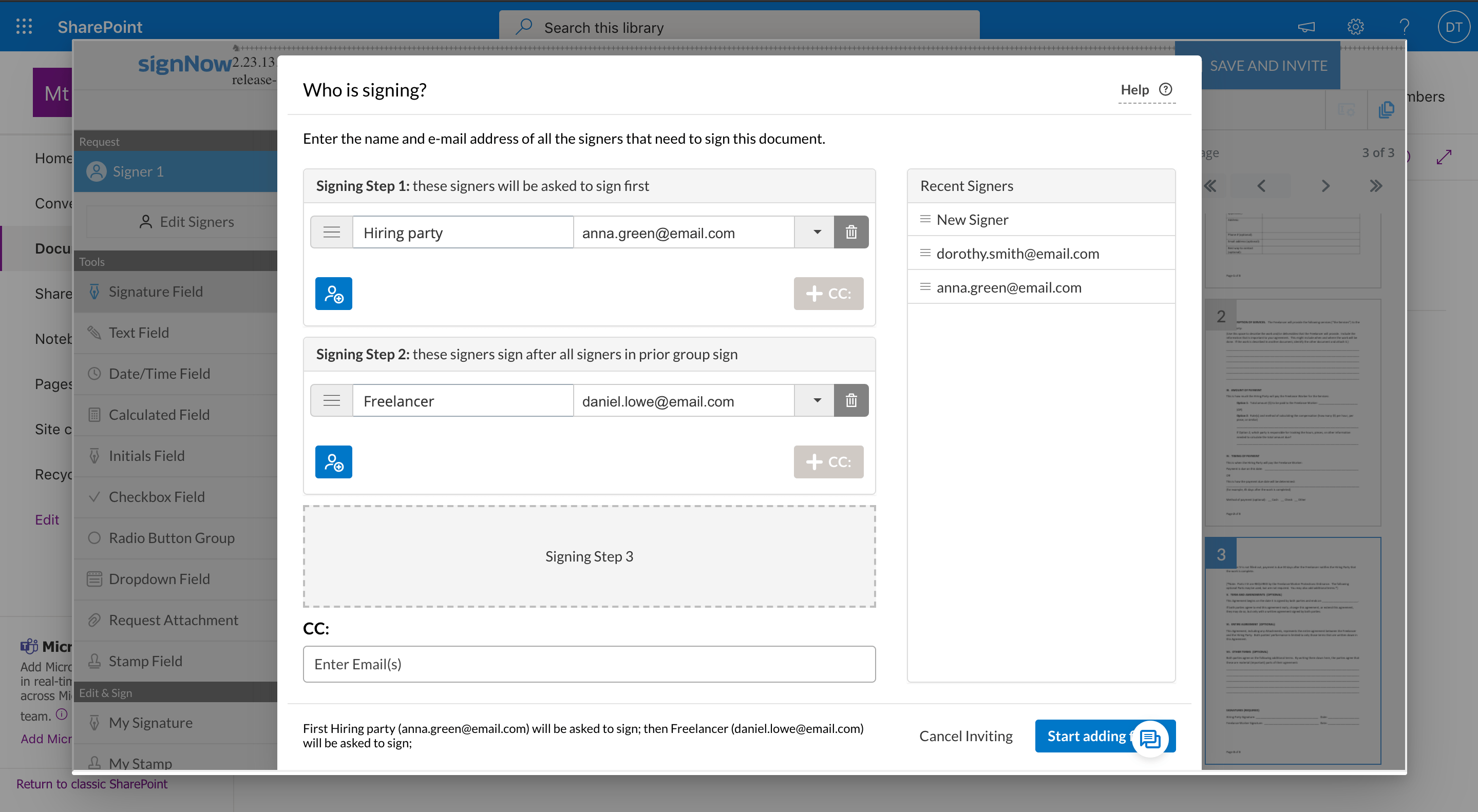The image size is (1478, 812).
Task: Select the Dropdown Field tool
Action: coord(159,578)
